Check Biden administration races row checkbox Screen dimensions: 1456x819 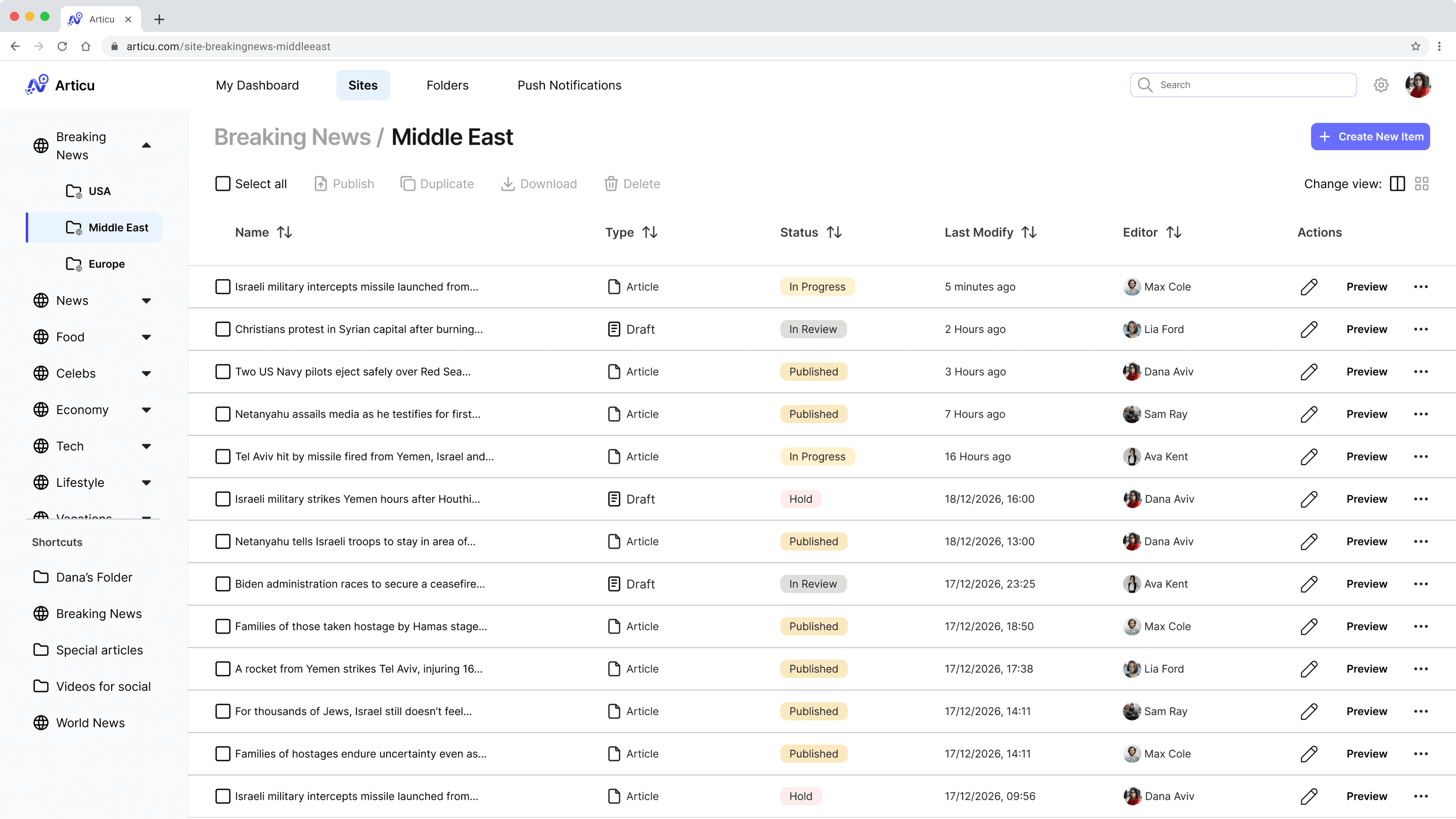(x=222, y=584)
